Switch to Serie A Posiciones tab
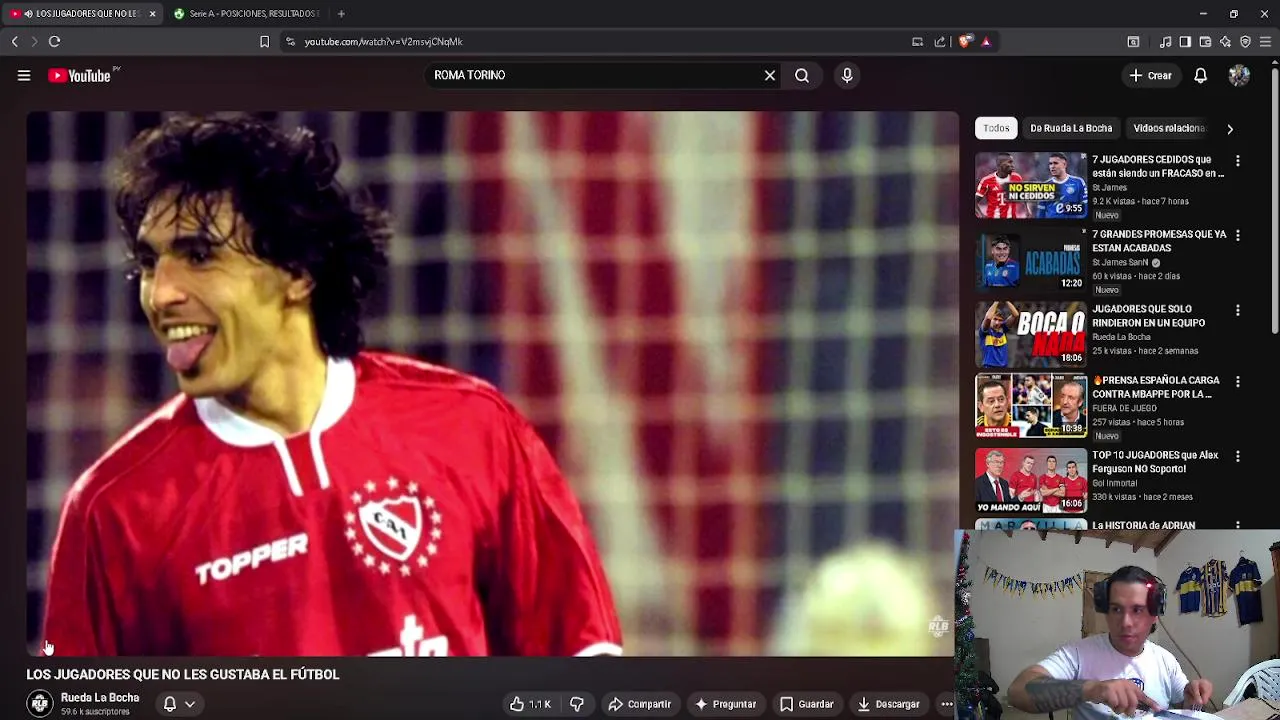The width and height of the screenshot is (1280, 720). pyautogui.click(x=246, y=14)
